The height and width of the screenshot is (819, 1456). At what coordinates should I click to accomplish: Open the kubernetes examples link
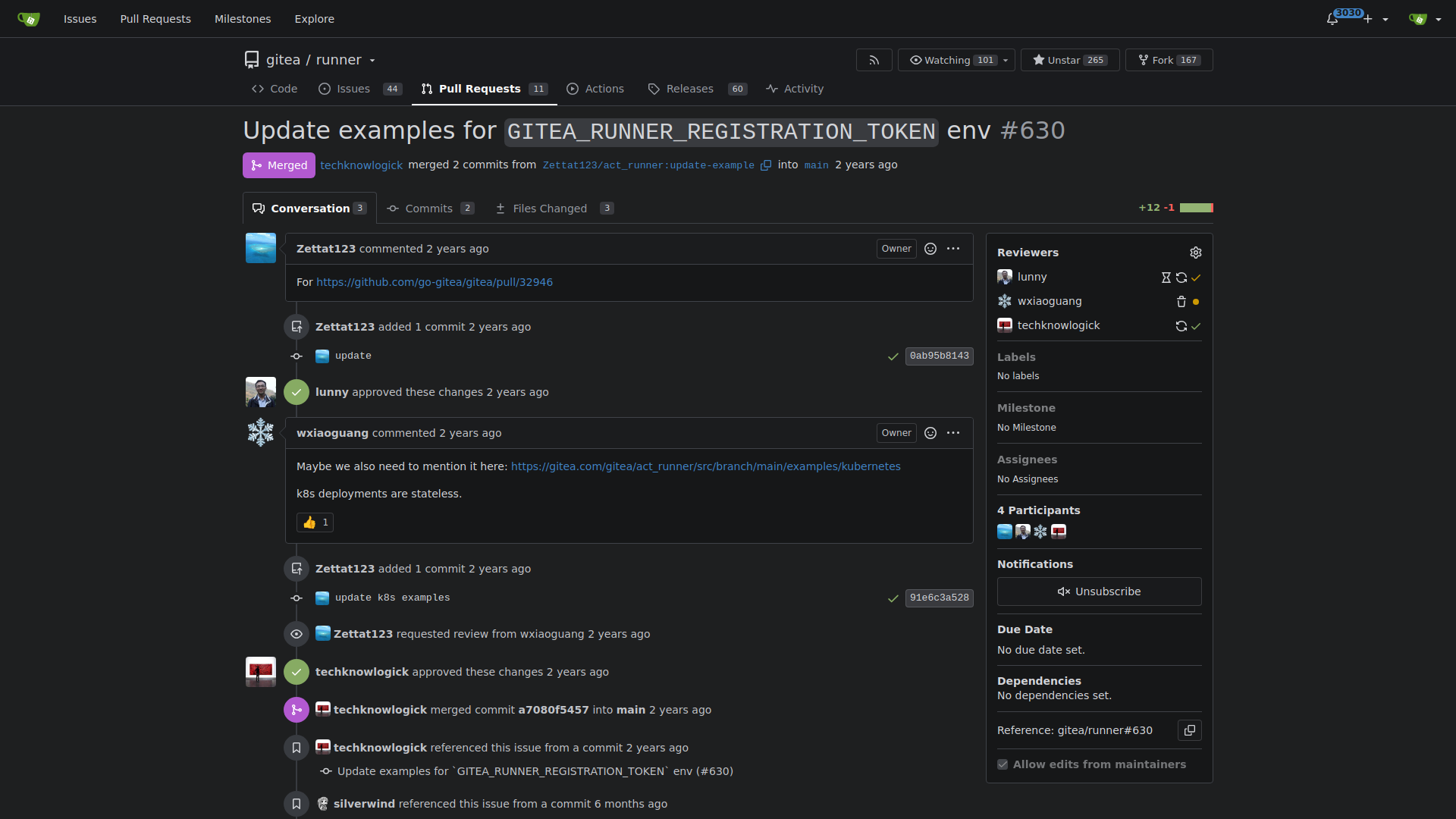coord(706,466)
